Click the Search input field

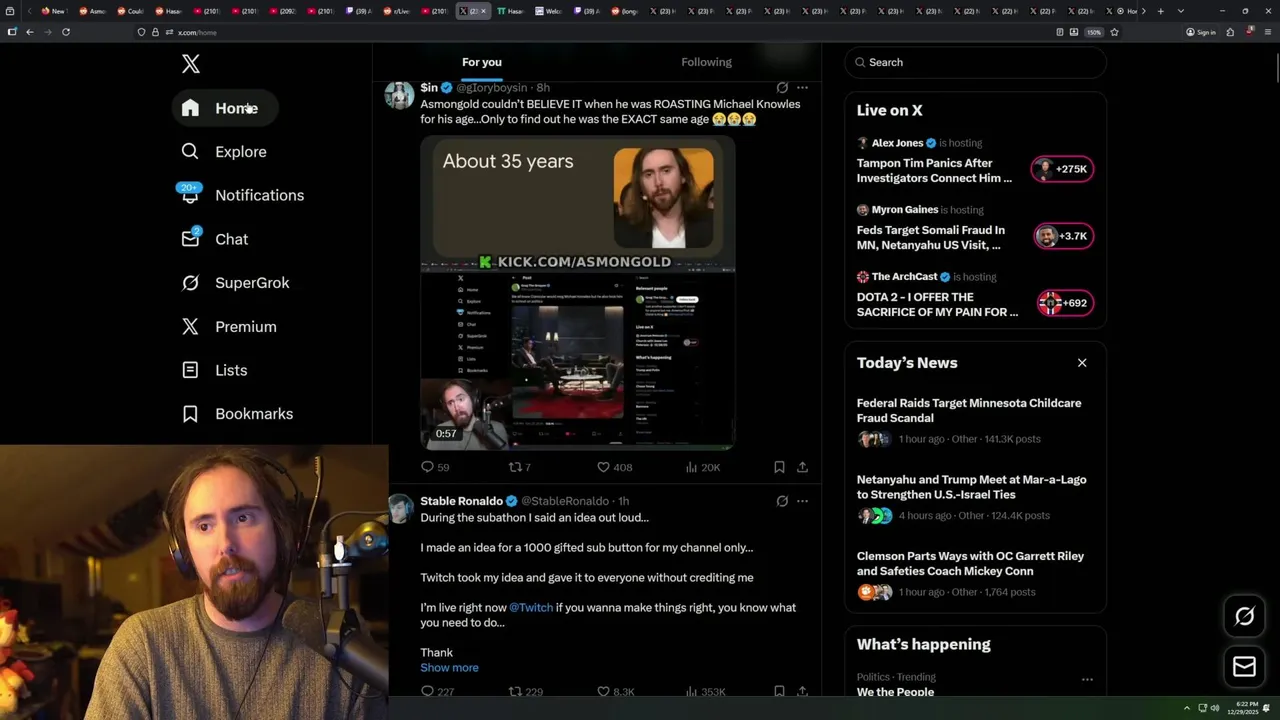(975, 62)
